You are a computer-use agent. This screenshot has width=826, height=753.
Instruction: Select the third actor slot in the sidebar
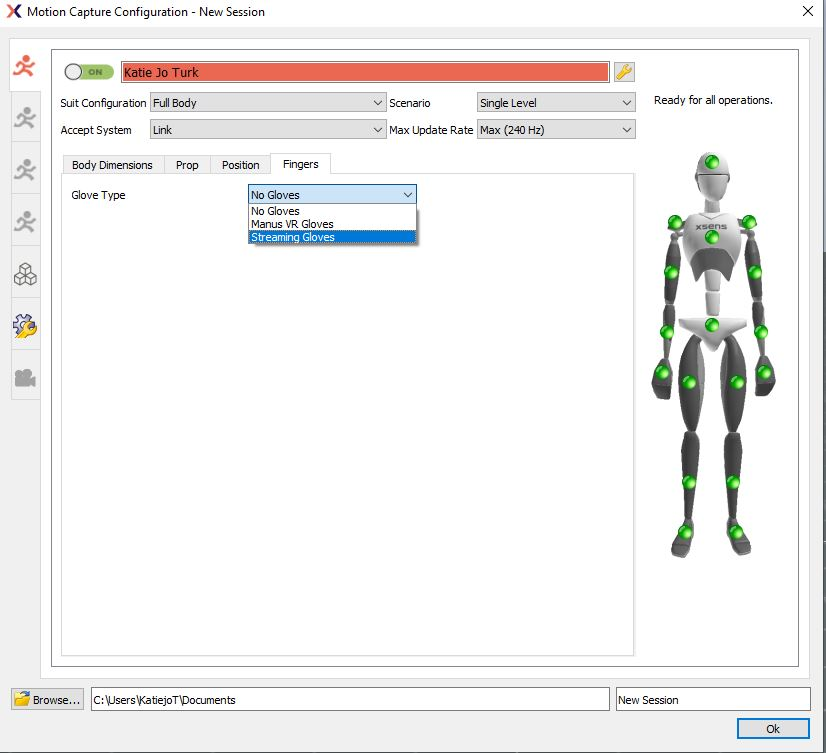pyautogui.click(x=24, y=170)
